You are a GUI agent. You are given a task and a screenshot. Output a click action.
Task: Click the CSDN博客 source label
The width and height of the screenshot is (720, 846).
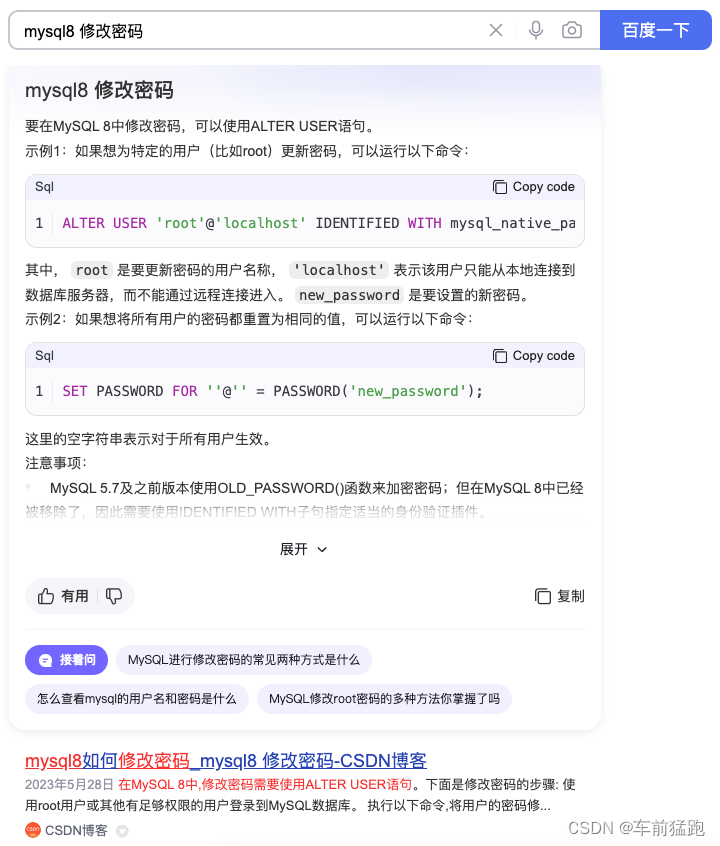tap(76, 830)
